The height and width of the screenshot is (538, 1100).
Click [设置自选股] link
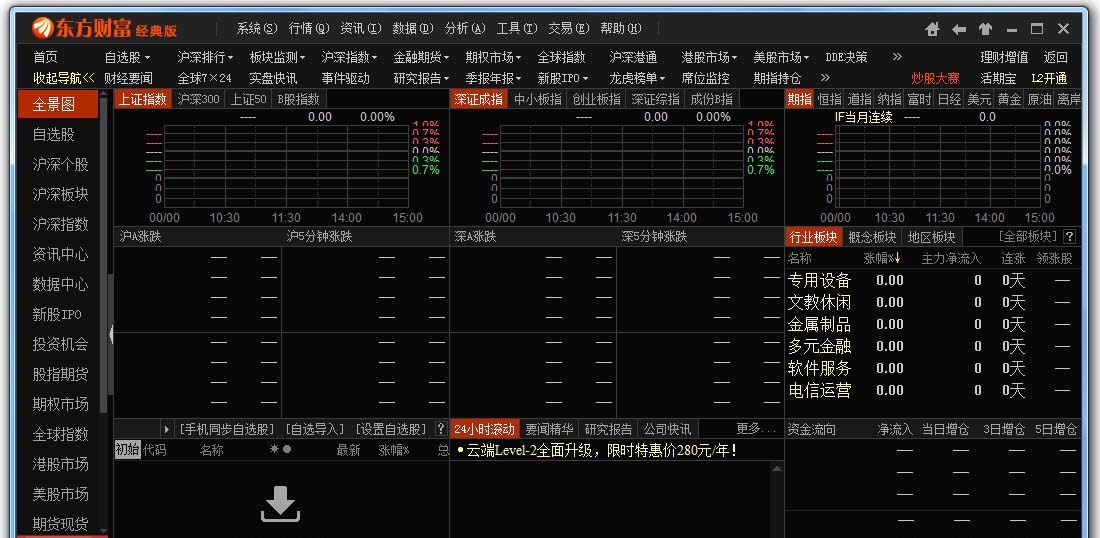(391, 429)
